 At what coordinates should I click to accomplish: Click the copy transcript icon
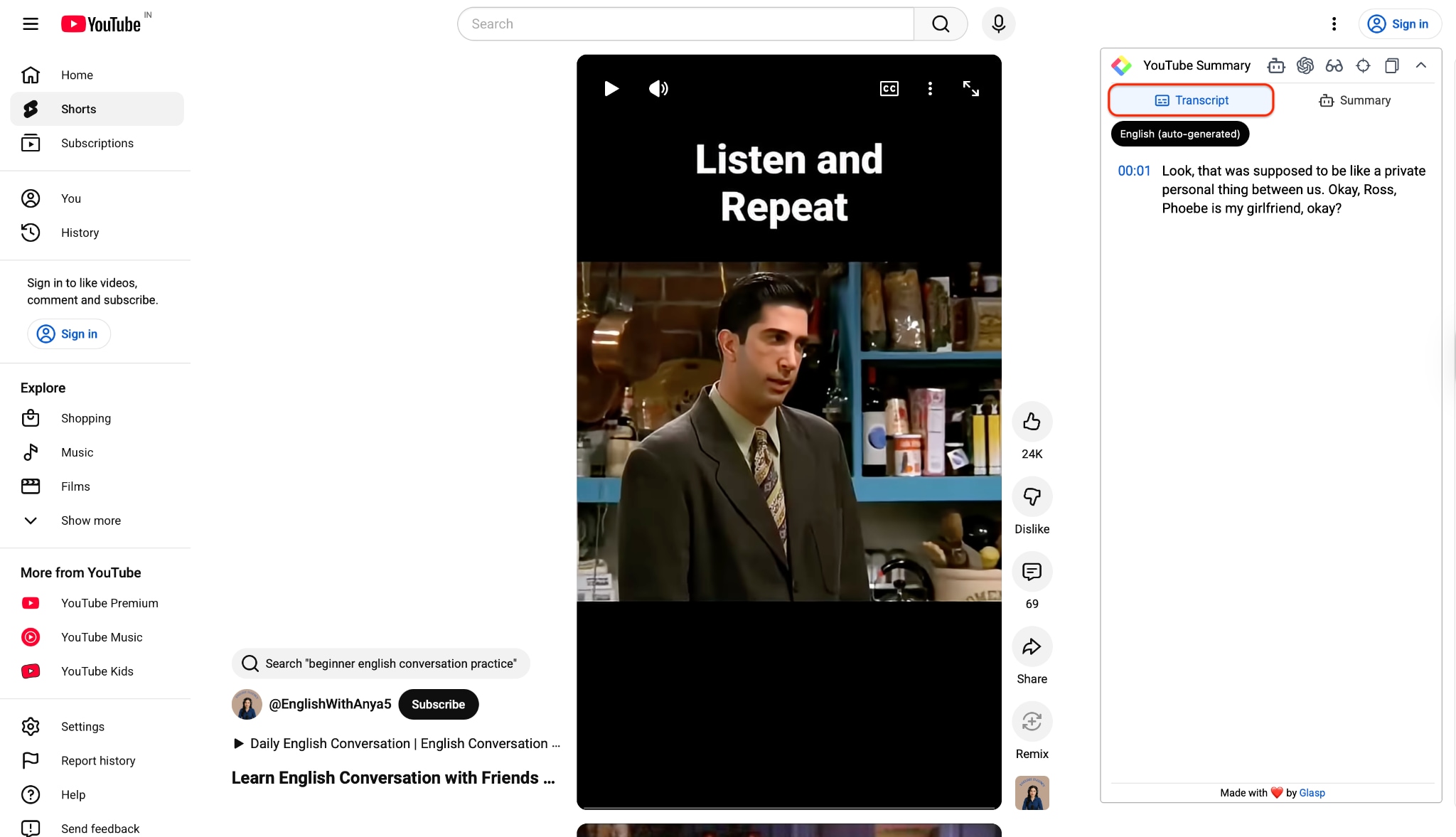1391,65
